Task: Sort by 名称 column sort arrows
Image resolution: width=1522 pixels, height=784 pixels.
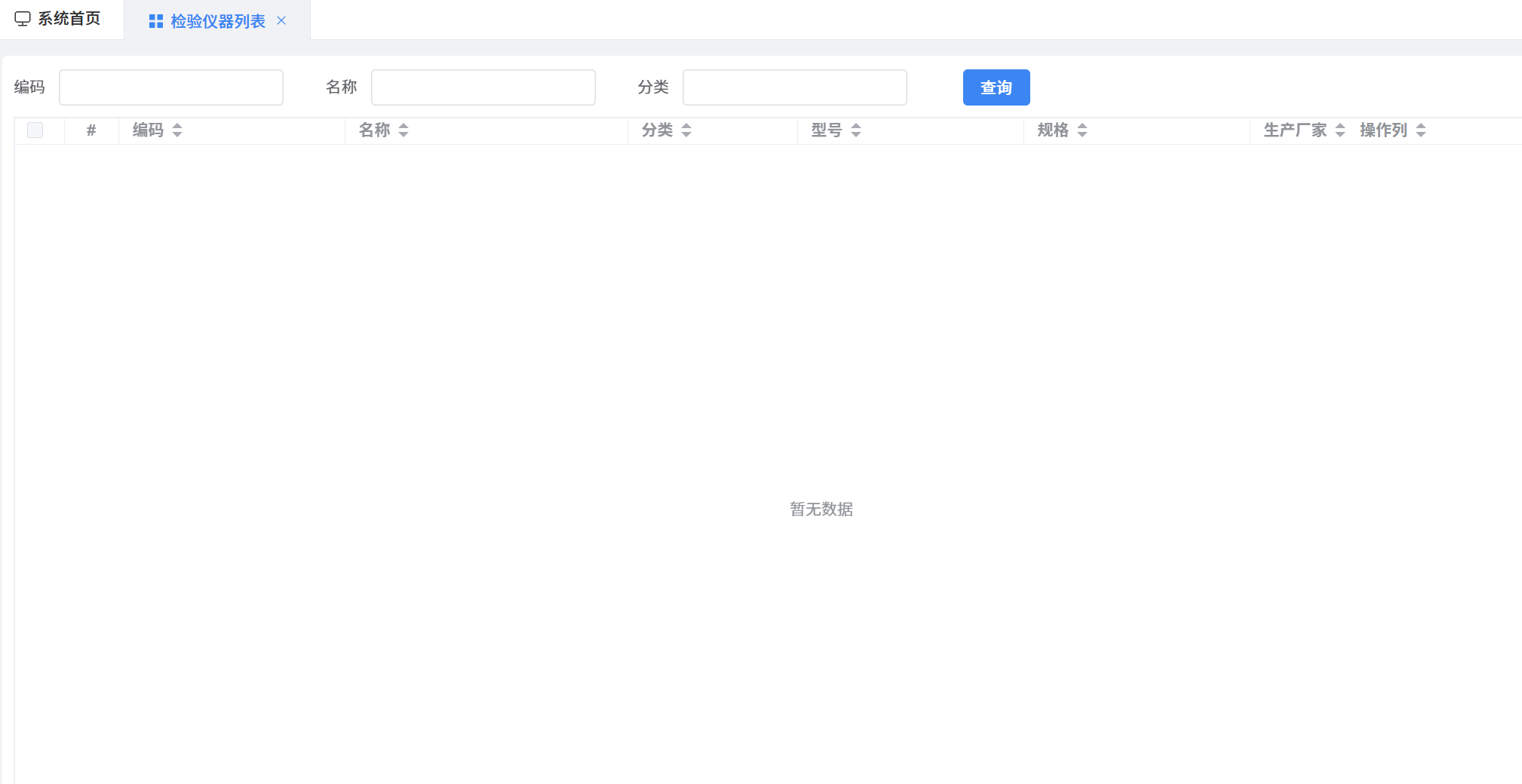Action: [404, 130]
